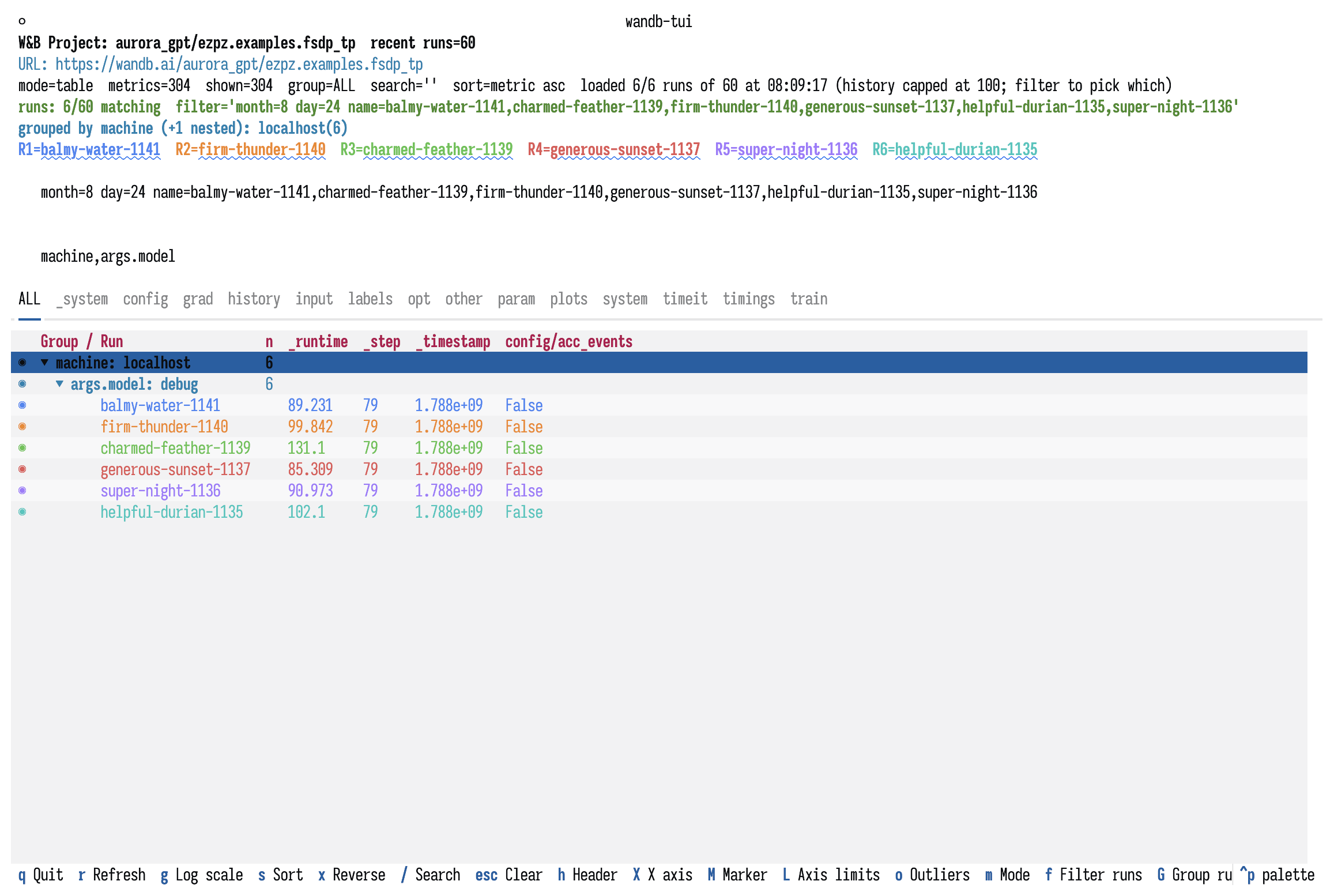
Task: Switch to the other tab
Action: (x=463, y=299)
